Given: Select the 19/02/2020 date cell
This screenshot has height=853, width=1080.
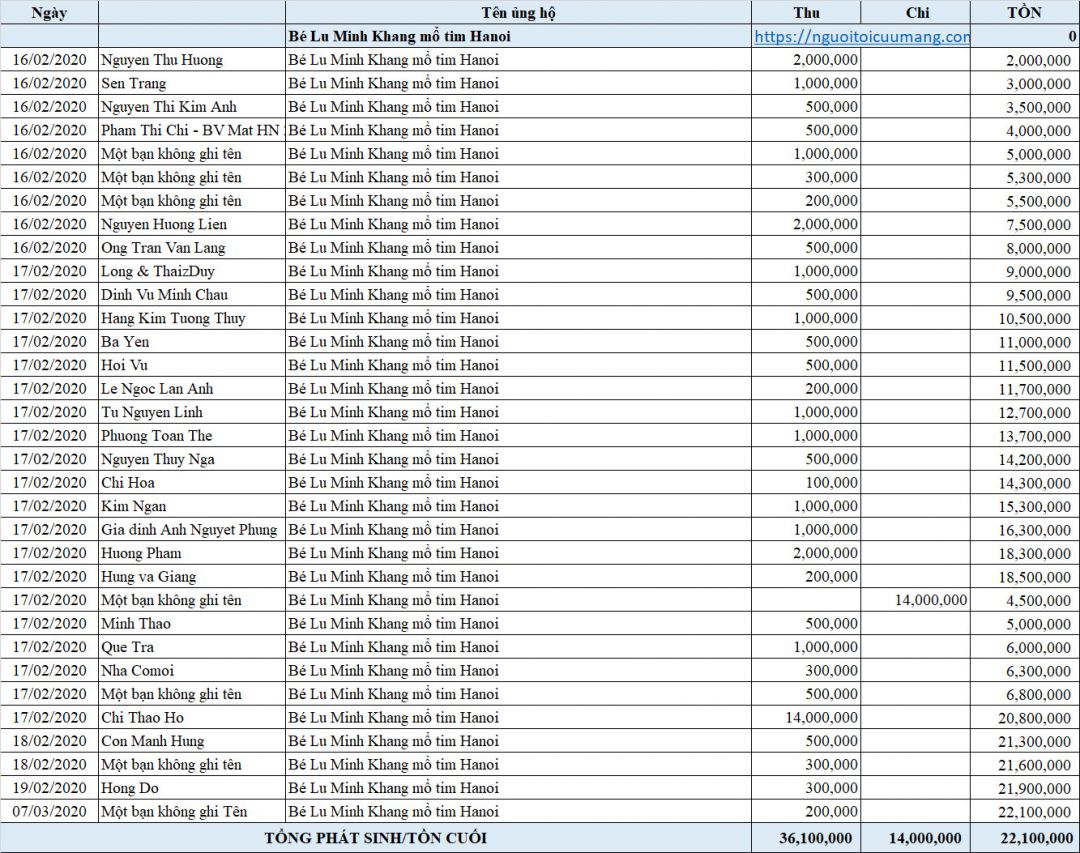Looking at the screenshot, I should (49, 788).
